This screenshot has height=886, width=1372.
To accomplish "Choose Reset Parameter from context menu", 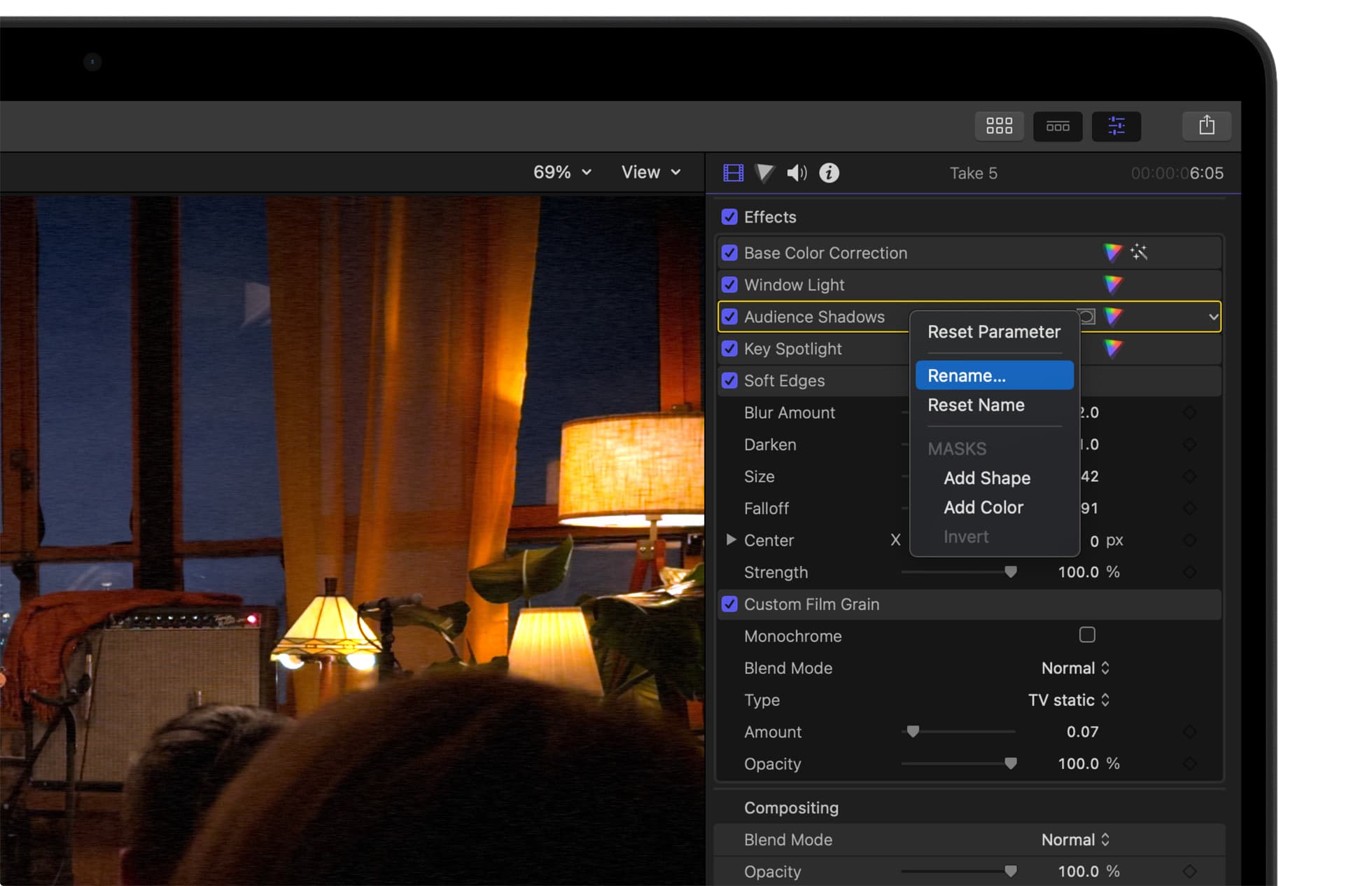I will pyautogui.click(x=994, y=331).
